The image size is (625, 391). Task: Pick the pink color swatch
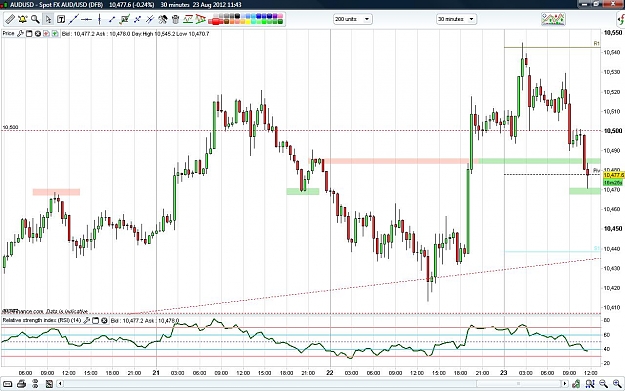(280, 16)
